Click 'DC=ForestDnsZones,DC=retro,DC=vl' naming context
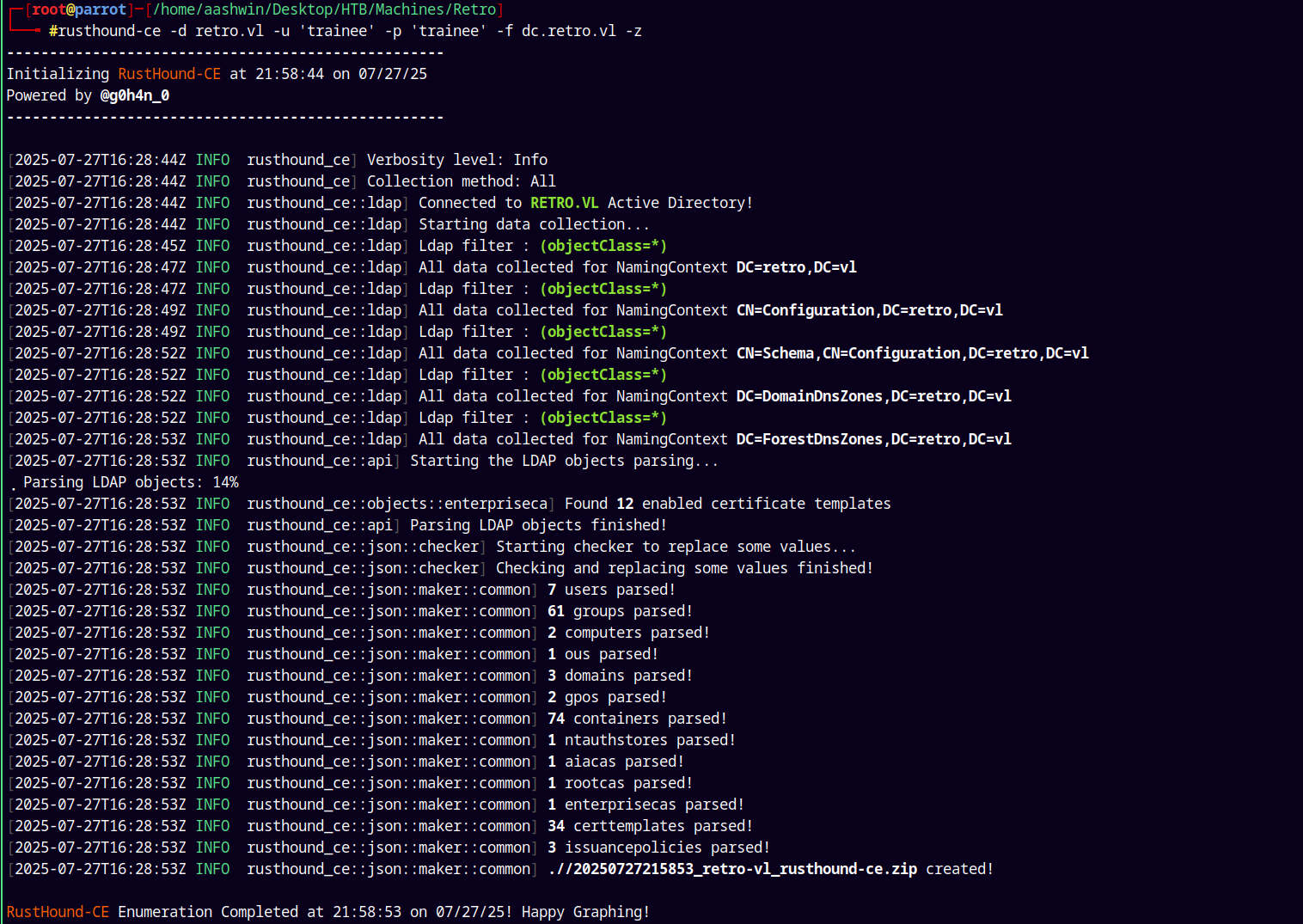The height and width of the screenshot is (924, 1303). pyautogui.click(x=874, y=439)
